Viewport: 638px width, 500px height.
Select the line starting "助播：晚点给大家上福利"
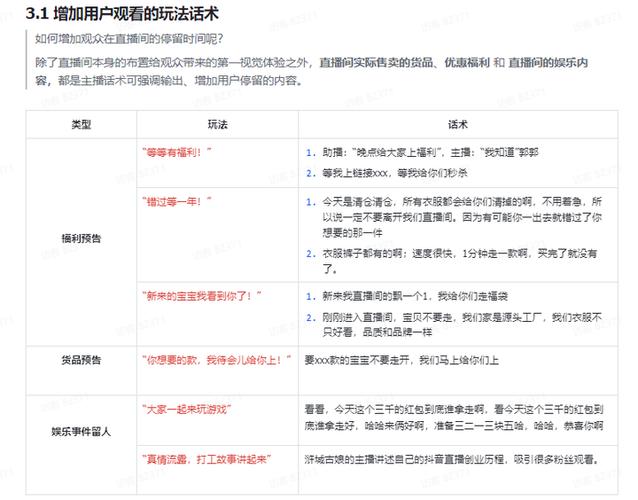click(x=430, y=153)
